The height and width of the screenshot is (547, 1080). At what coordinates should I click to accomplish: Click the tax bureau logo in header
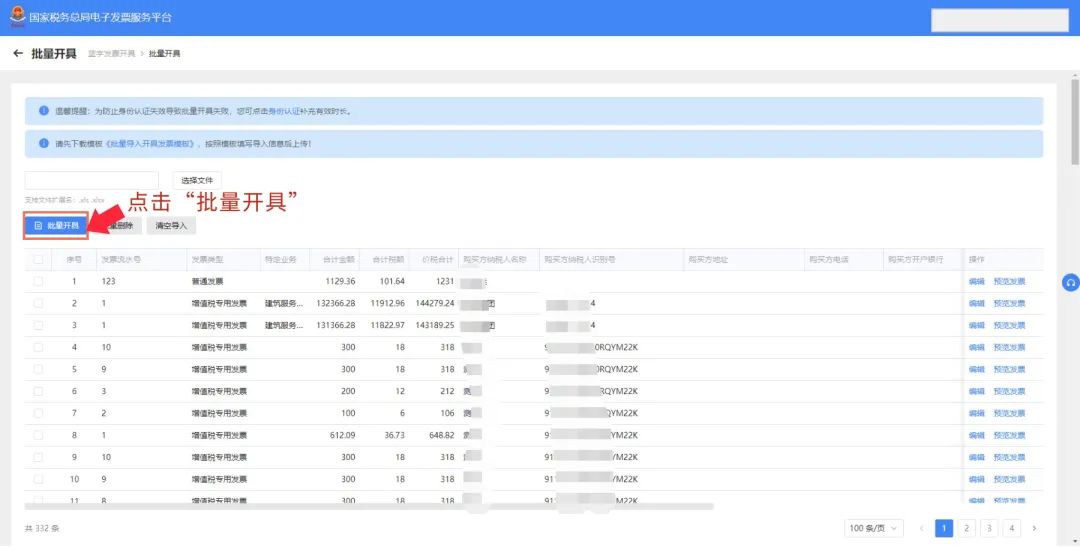(17, 17)
